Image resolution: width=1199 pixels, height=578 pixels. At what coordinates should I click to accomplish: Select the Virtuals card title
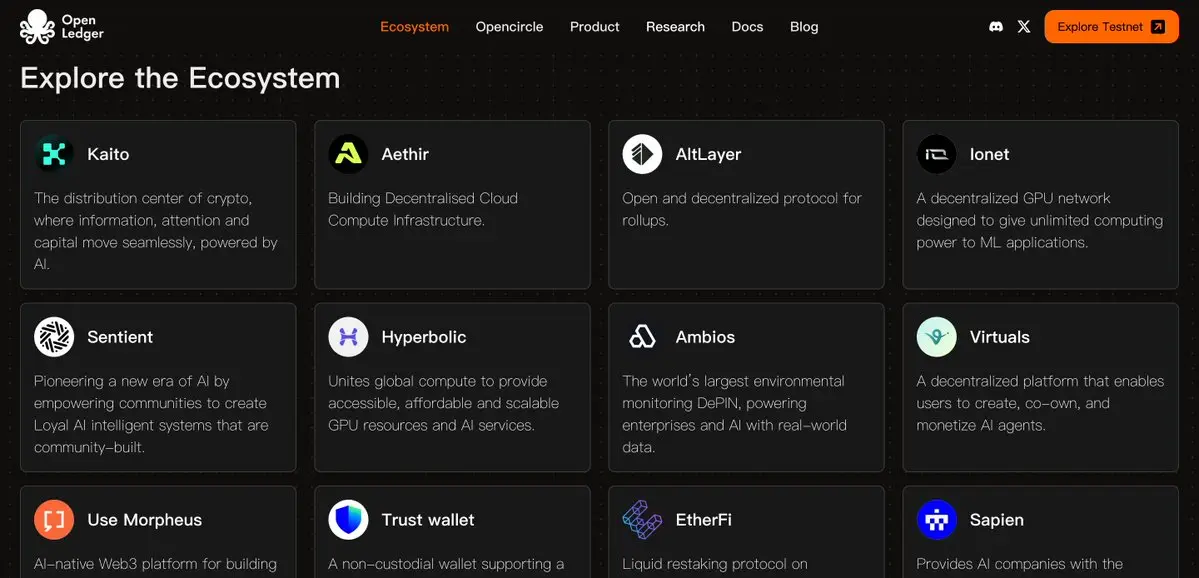pos(999,337)
